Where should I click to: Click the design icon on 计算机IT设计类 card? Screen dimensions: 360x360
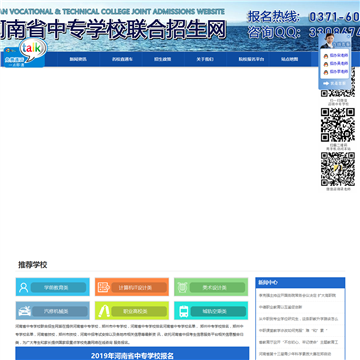tap(104, 287)
